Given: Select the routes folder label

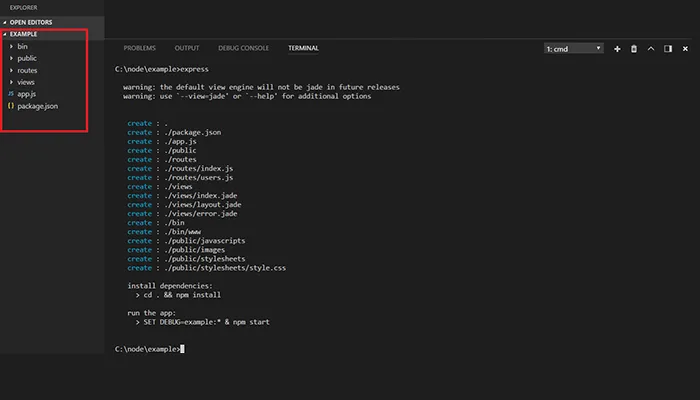Looking at the screenshot, I should [27, 71].
